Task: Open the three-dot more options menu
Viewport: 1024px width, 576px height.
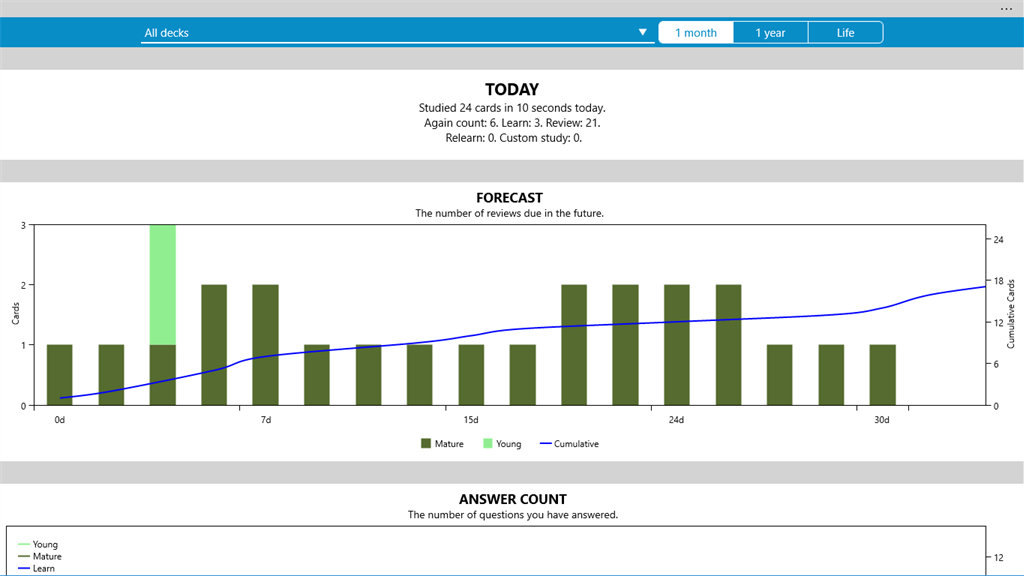Action: click(1006, 8)
